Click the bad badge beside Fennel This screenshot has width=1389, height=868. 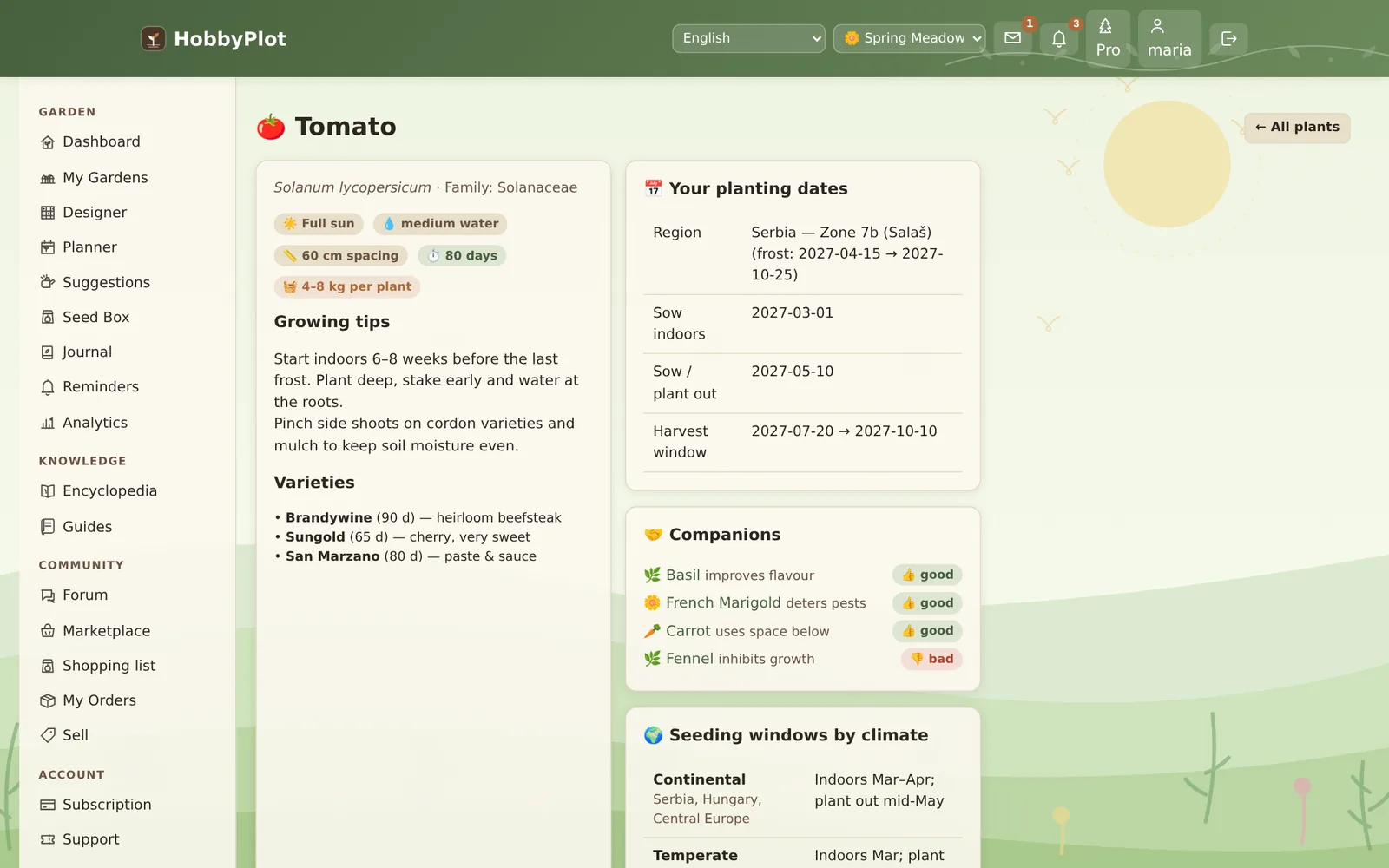(931, 659)
